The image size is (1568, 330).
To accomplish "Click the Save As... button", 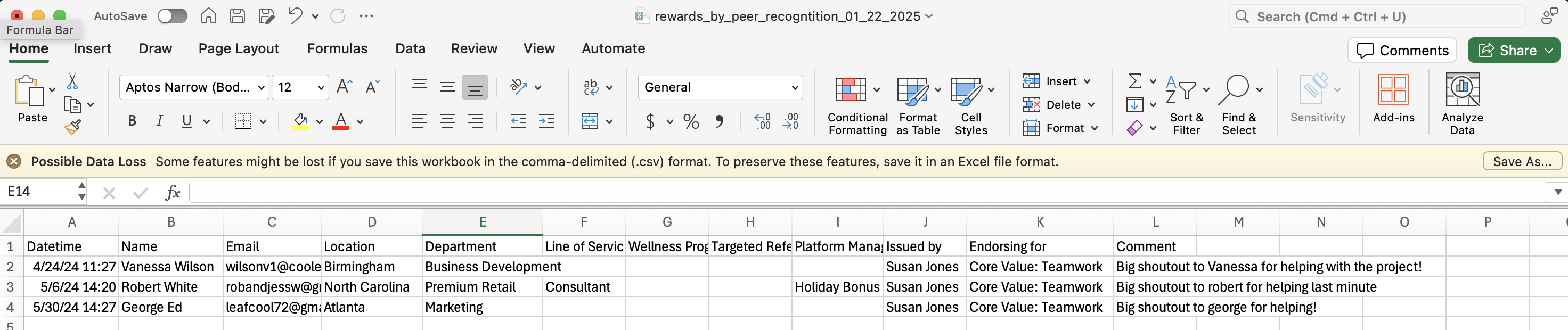I will click(1521, 161).
